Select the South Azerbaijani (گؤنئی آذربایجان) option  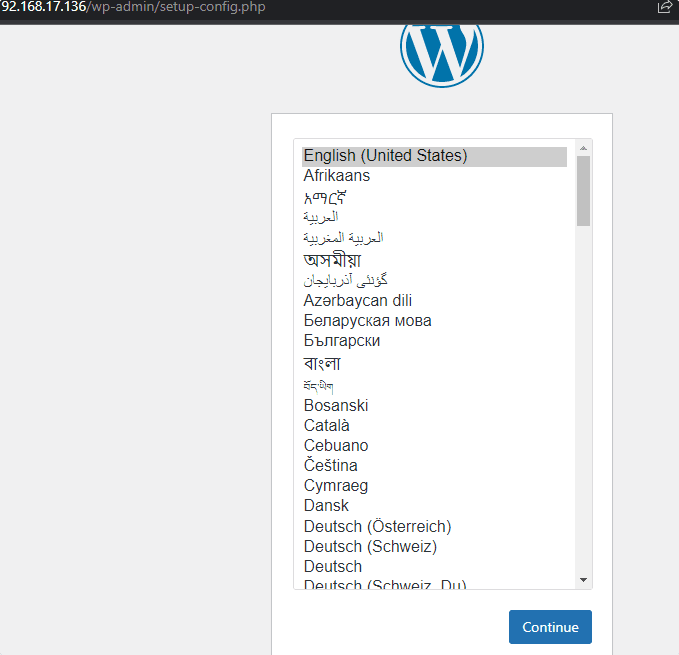(x=434, y=280)
